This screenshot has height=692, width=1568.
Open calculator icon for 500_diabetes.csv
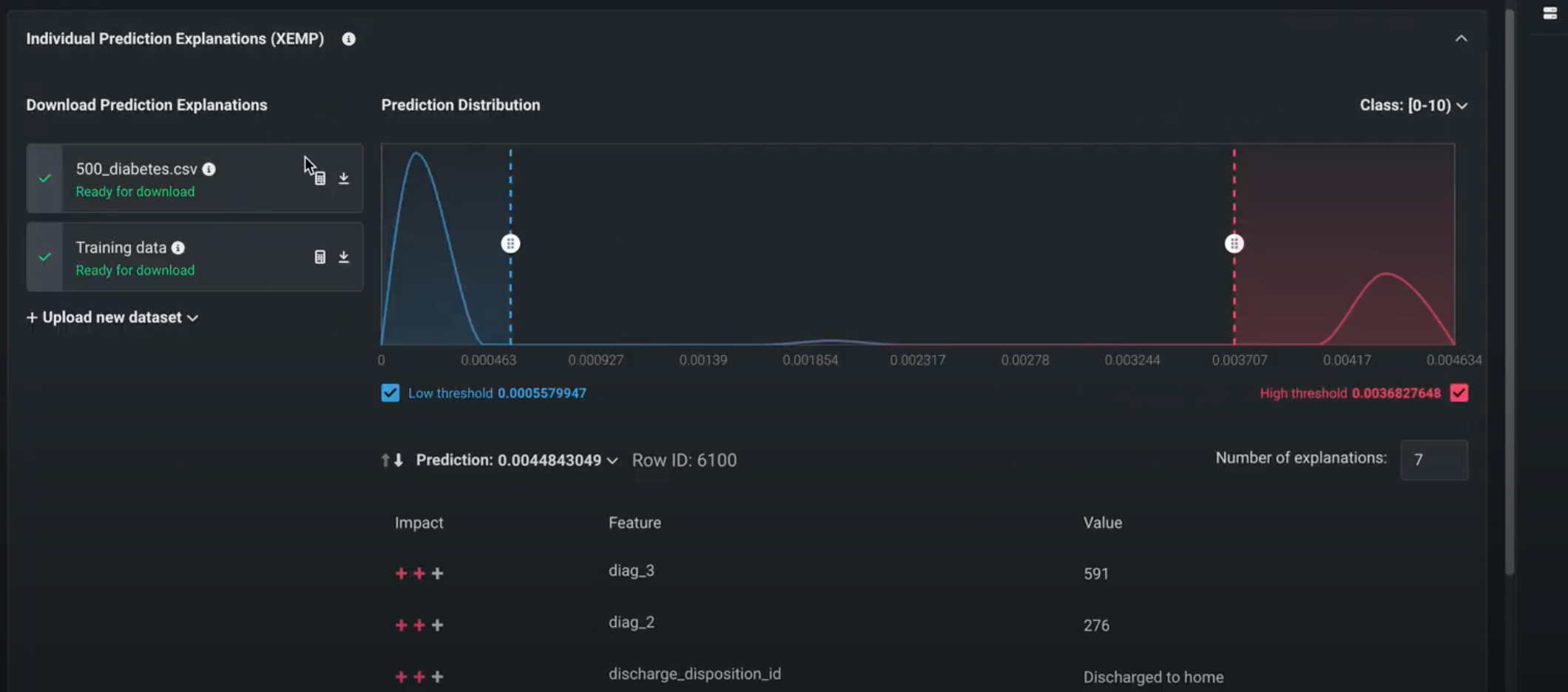(x=320, y=179)
